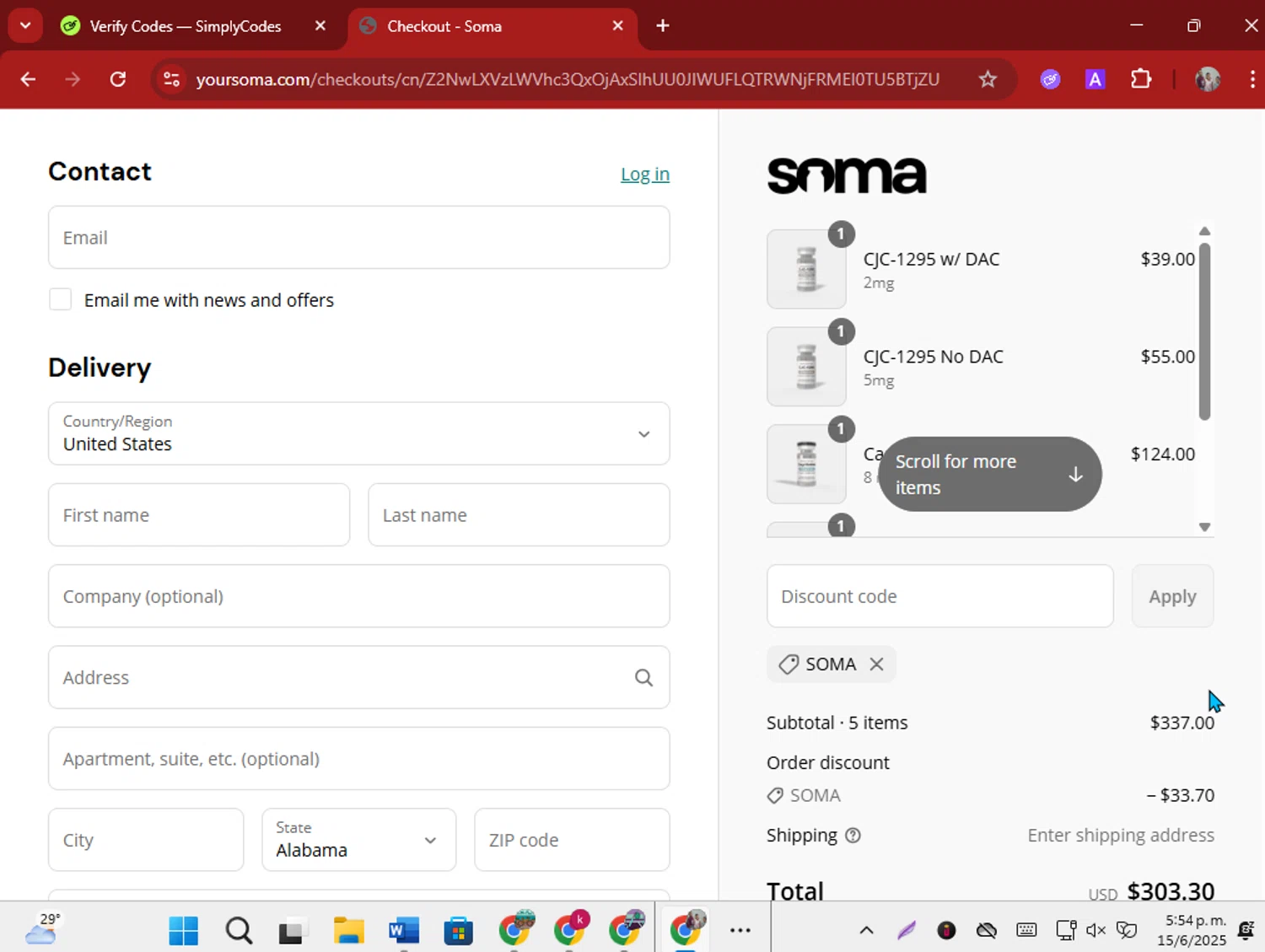Open the notifications bell icon
The height and width of the screenshot is (952, 1265).
click(x=1246, y=930)
